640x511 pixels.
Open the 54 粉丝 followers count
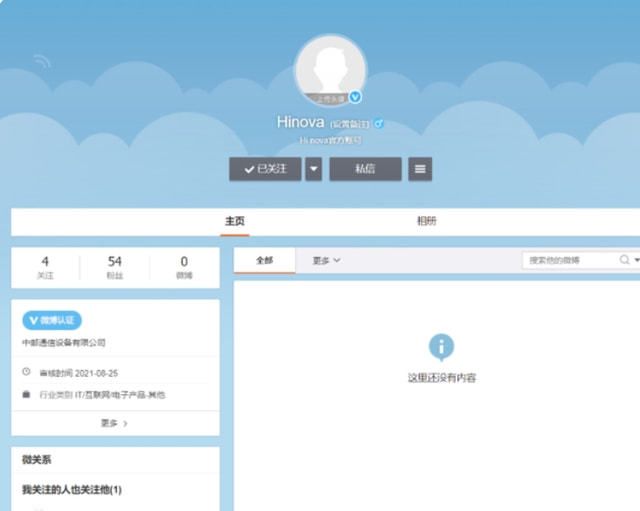point(115,267)
